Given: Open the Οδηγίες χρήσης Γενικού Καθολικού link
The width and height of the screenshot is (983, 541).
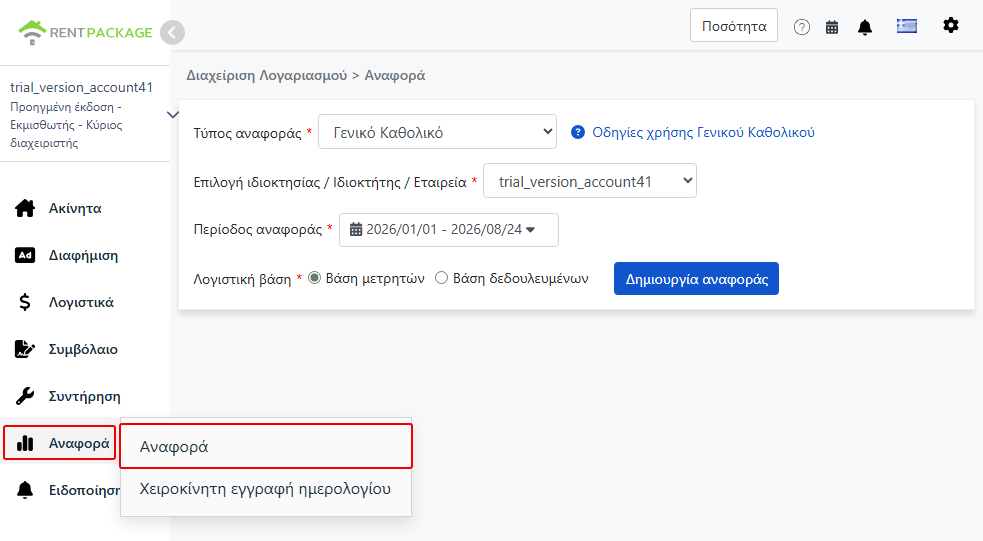Looking at the screenshot, I should pyautogui.click(x=703, y=132).
